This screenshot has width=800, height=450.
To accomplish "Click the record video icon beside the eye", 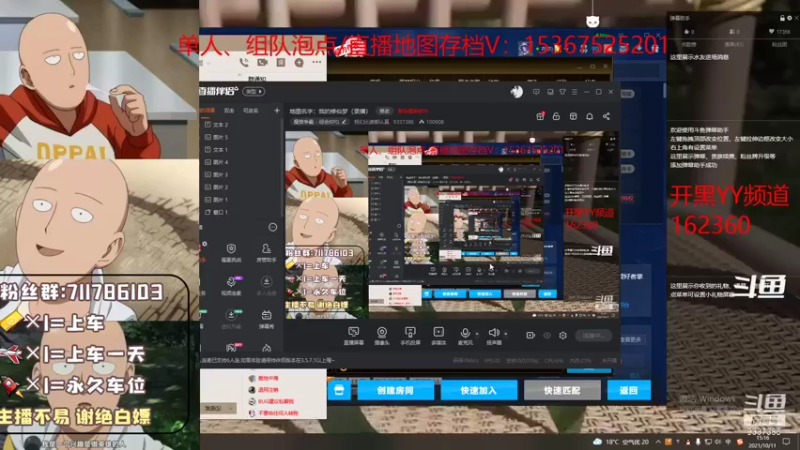I will click(531, 335).
